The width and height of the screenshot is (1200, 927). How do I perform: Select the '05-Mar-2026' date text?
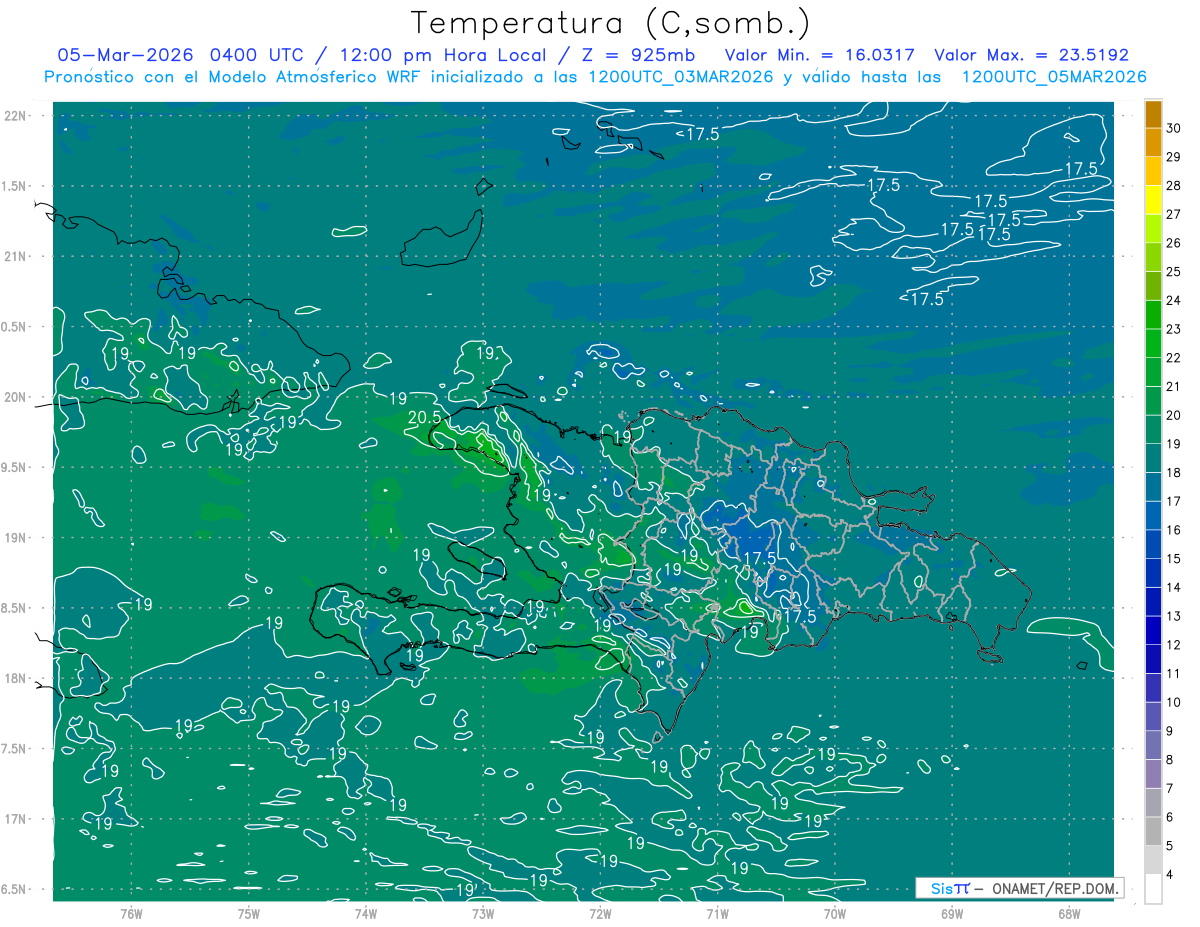126,55
